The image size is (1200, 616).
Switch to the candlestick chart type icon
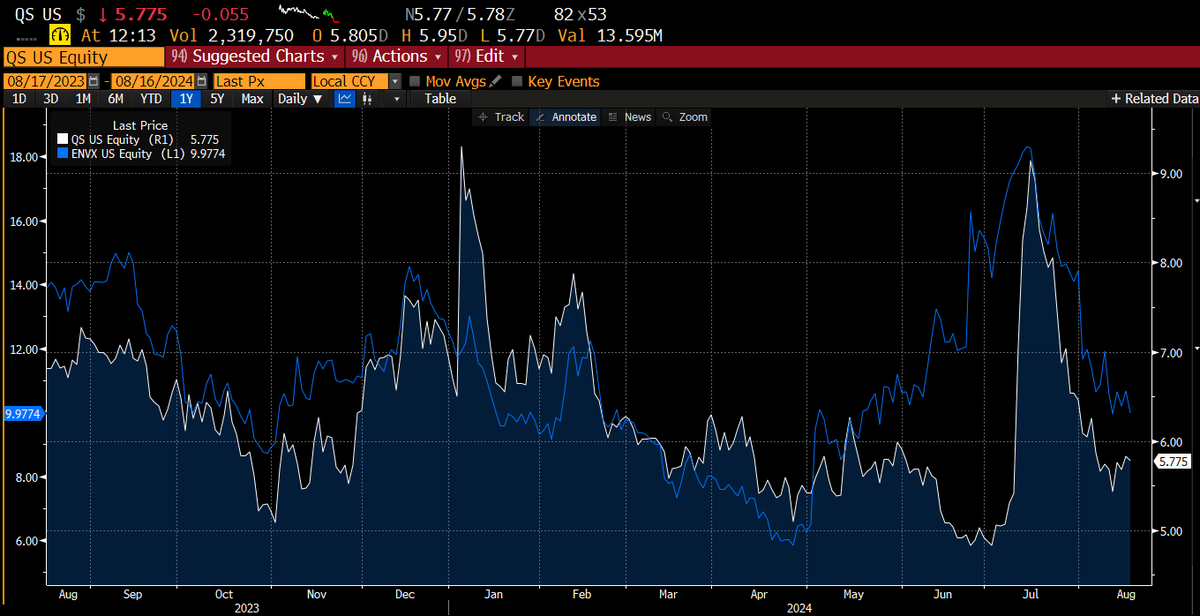[368, 99]
